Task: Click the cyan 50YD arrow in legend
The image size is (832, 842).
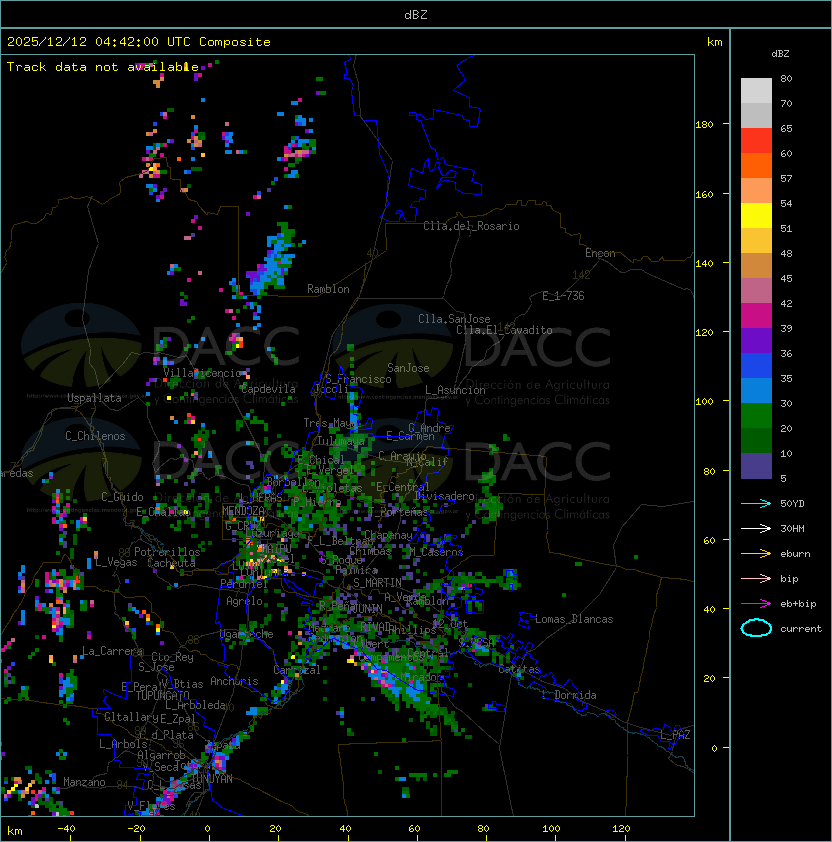Action: click(x=756, y=503)
